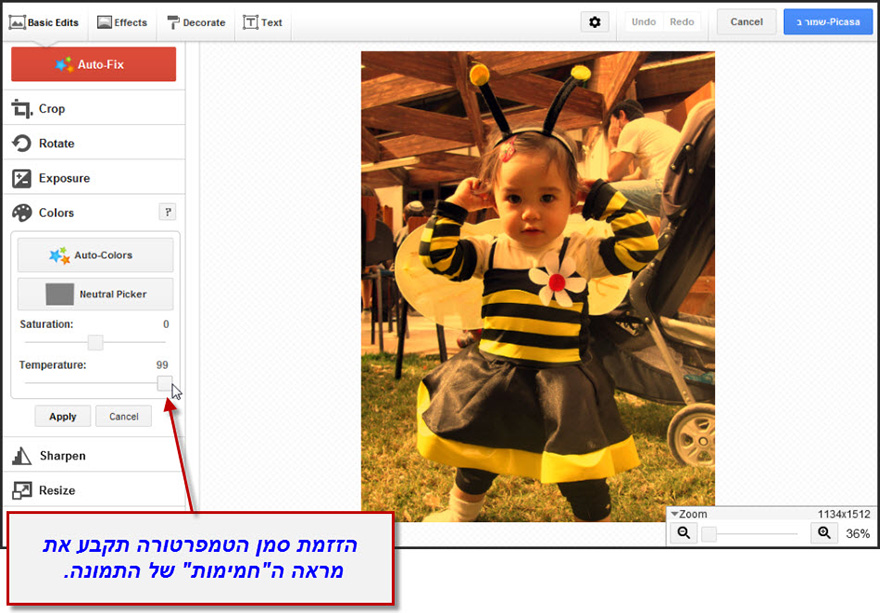
Task: Open the Exposure adjustments
Action: pos(64,177)
